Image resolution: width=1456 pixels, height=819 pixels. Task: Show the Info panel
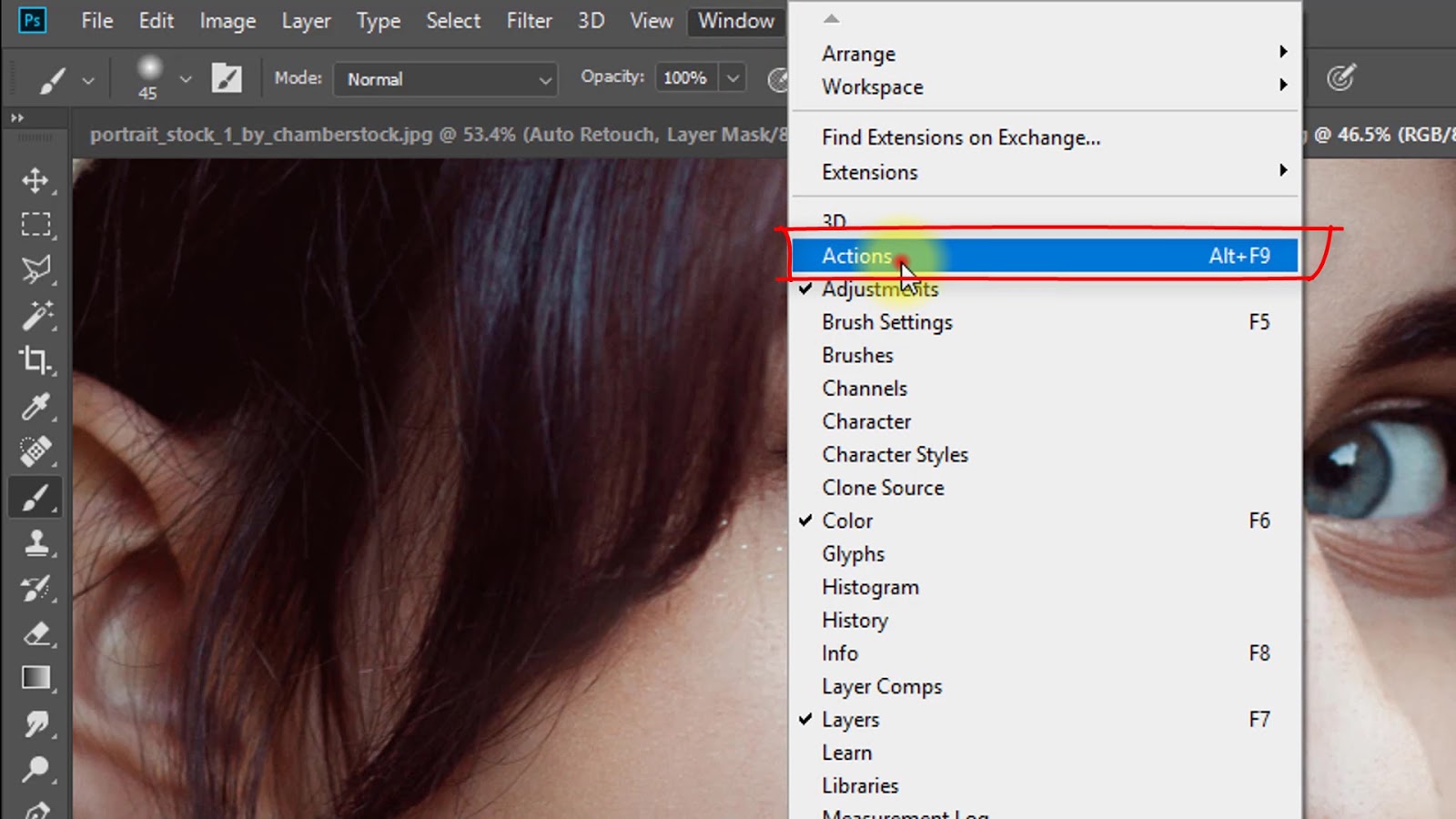1045,653
